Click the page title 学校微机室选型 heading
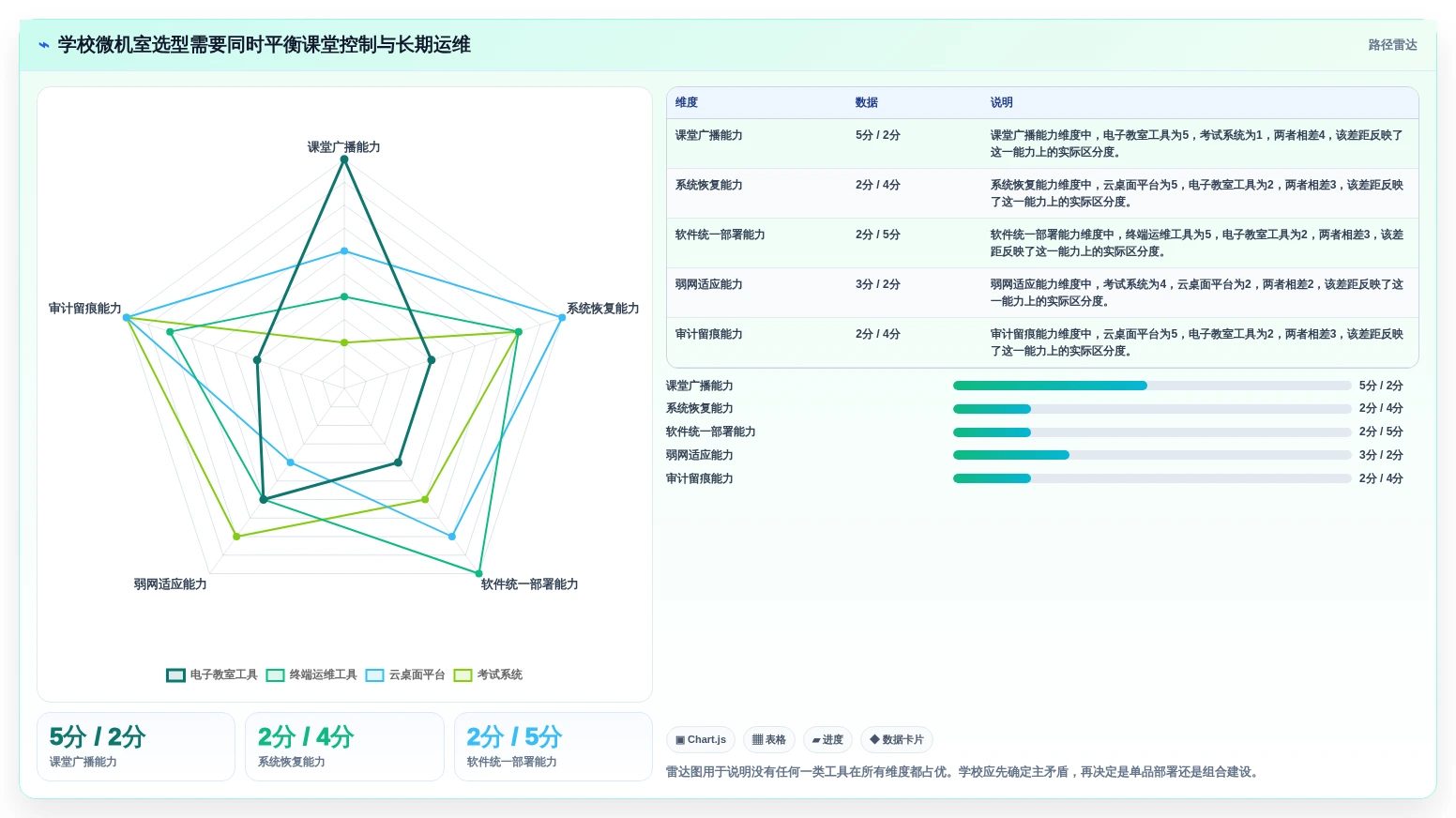This screenshot has height=818, width=1456. (x=265, y=45)
